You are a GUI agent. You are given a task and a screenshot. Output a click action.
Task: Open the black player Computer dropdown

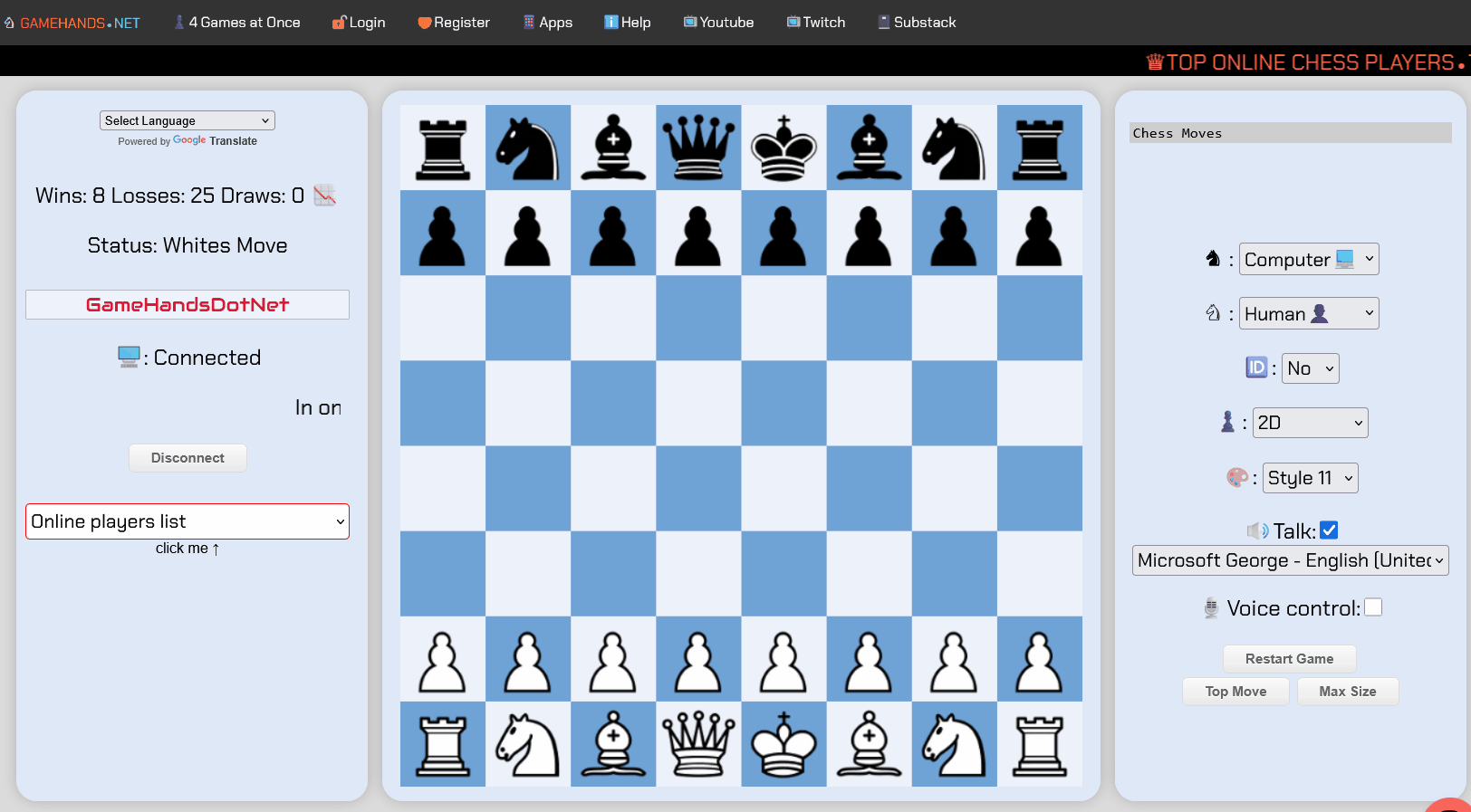coord(1308,260)
